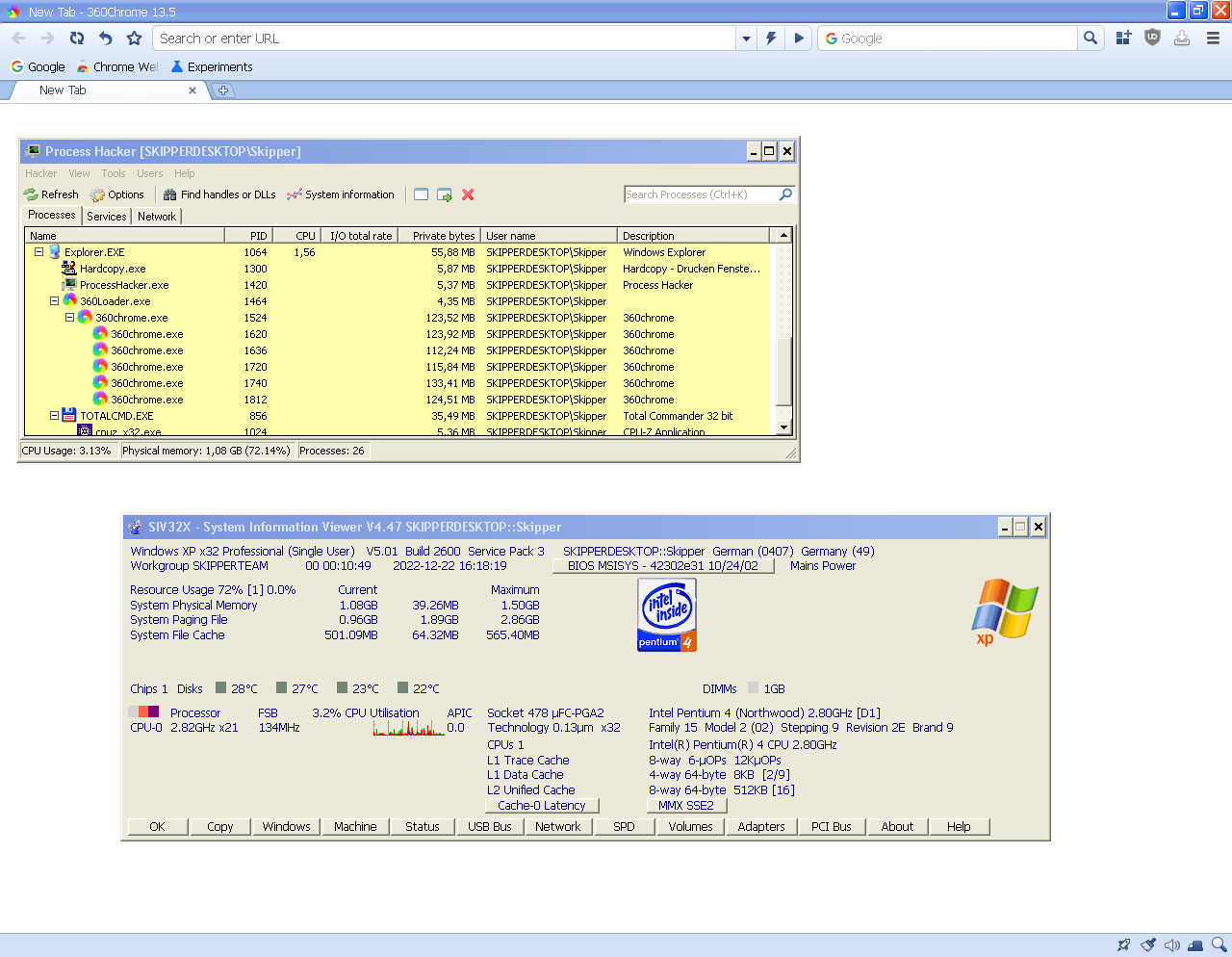This screenshot has height=957, width=1232.
Task: Open the uBlock shield extension icon
Action: 1152,39
